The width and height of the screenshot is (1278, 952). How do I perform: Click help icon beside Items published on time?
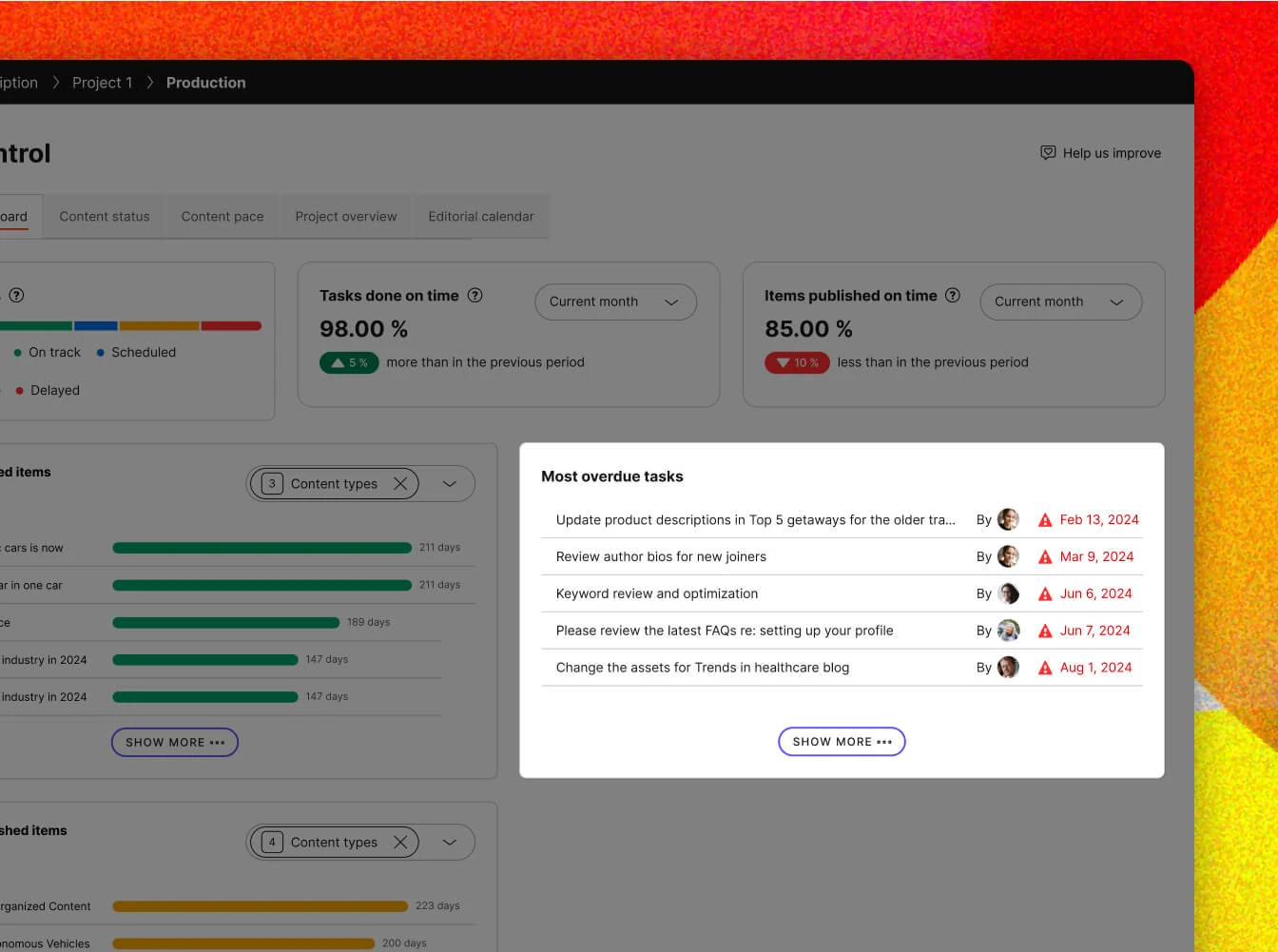click(953, 296)
